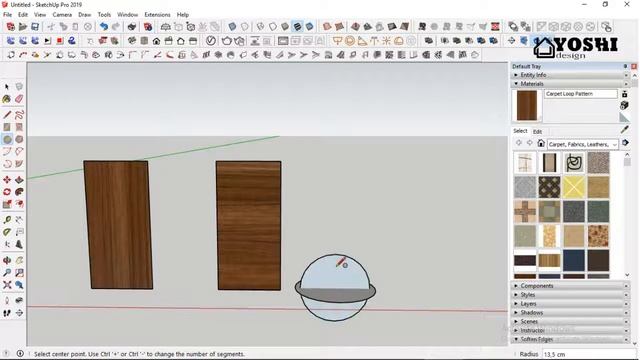Viewport: 640px width, 360px height.
Task: Open the Extensions menu
Action: [x=157, y=15]
